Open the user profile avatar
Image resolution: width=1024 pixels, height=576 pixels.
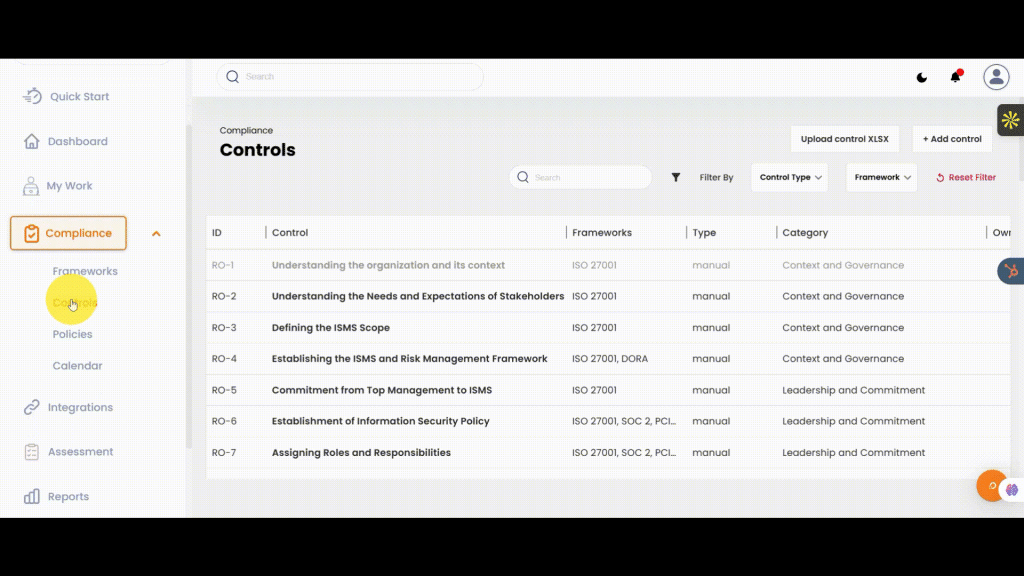point(996,77)
